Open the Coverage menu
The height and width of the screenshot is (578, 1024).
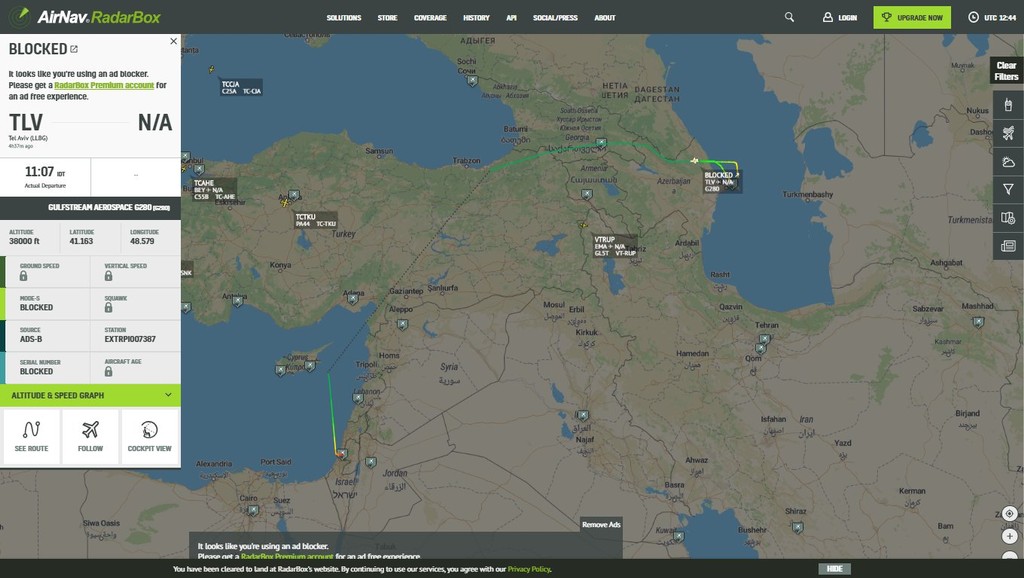tap(430, 18)
